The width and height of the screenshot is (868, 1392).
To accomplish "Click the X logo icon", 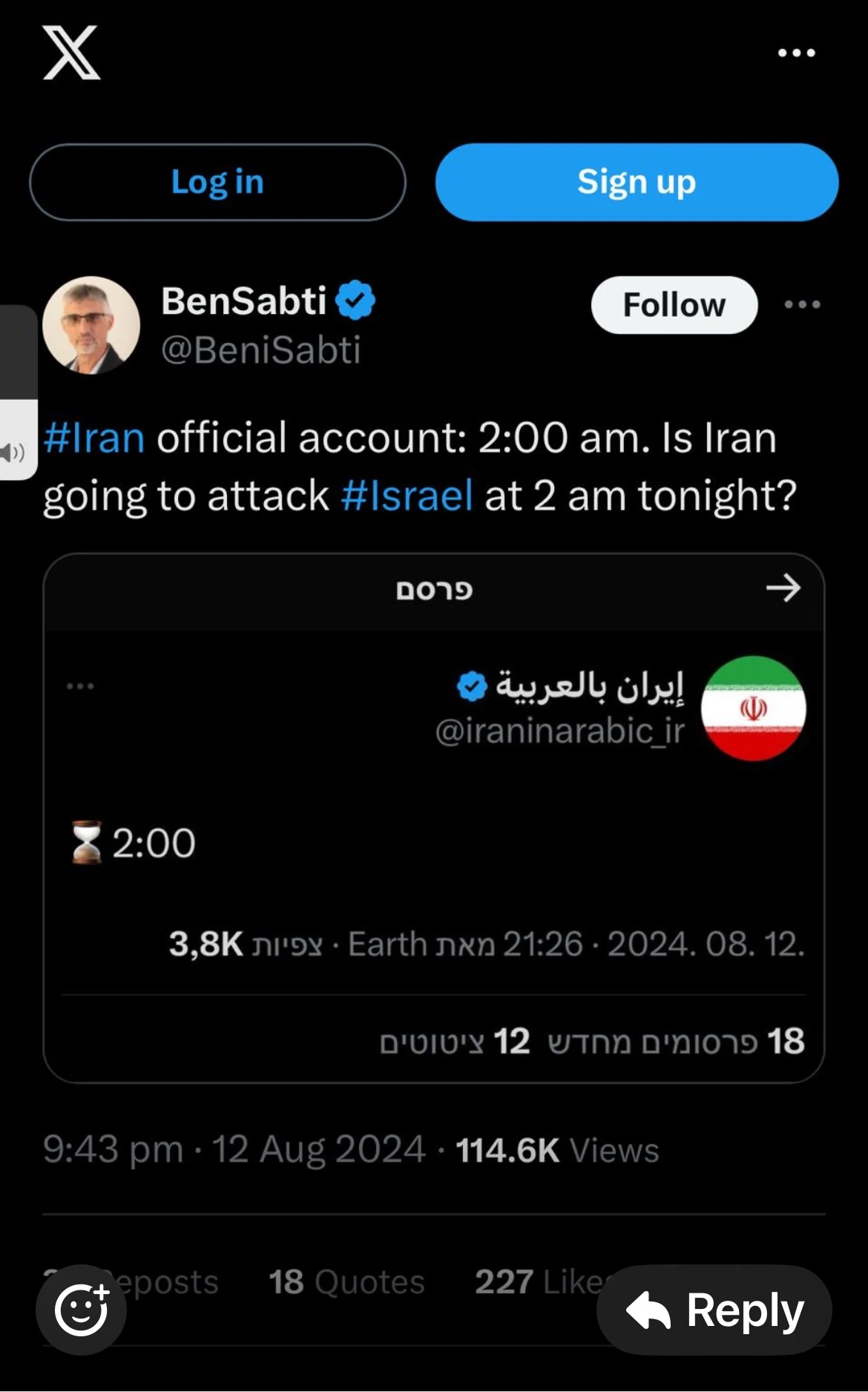I will [x=71, y=53].
